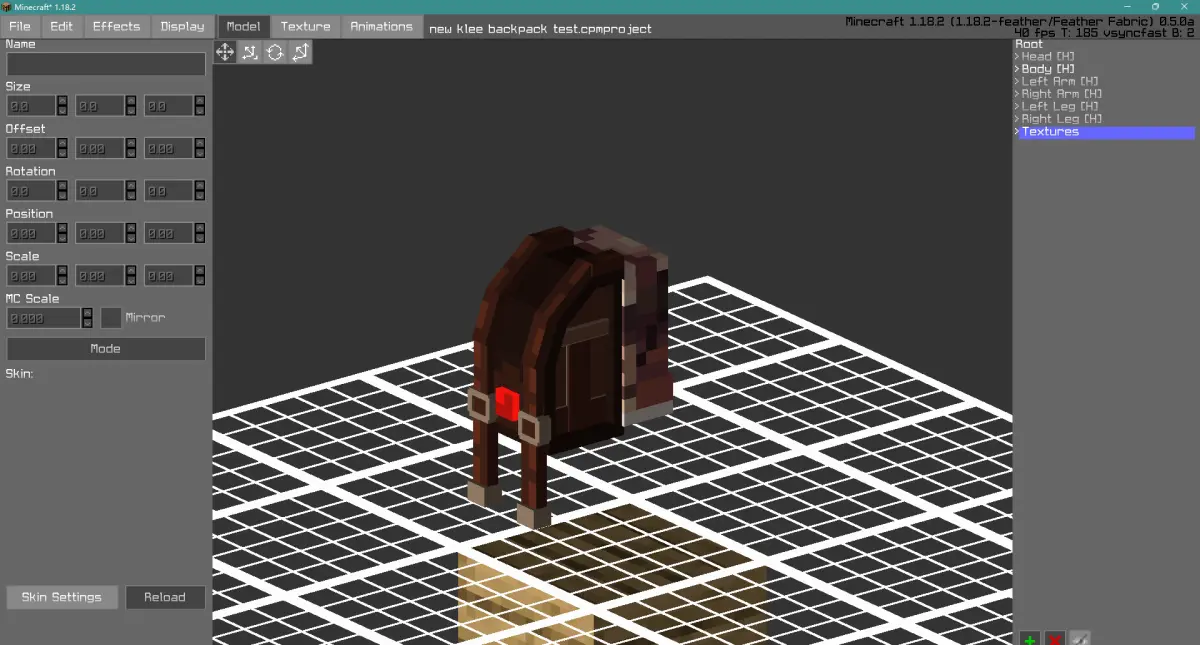
Task: Select the highlighted Textures tree item
Action: pyautogui.click(x=1105, y=132)
